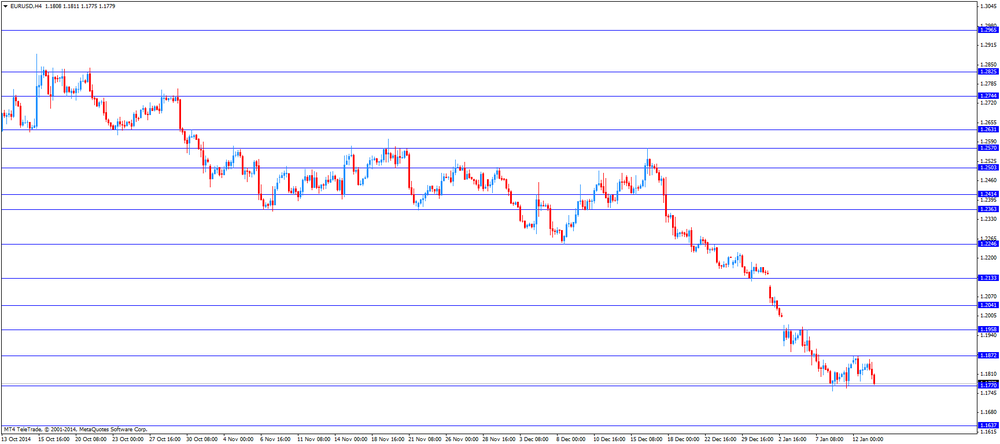Click the EURUSD,H4 chart title text
Viewport: 1000px width, 444px height.
[x=26, y=5]
